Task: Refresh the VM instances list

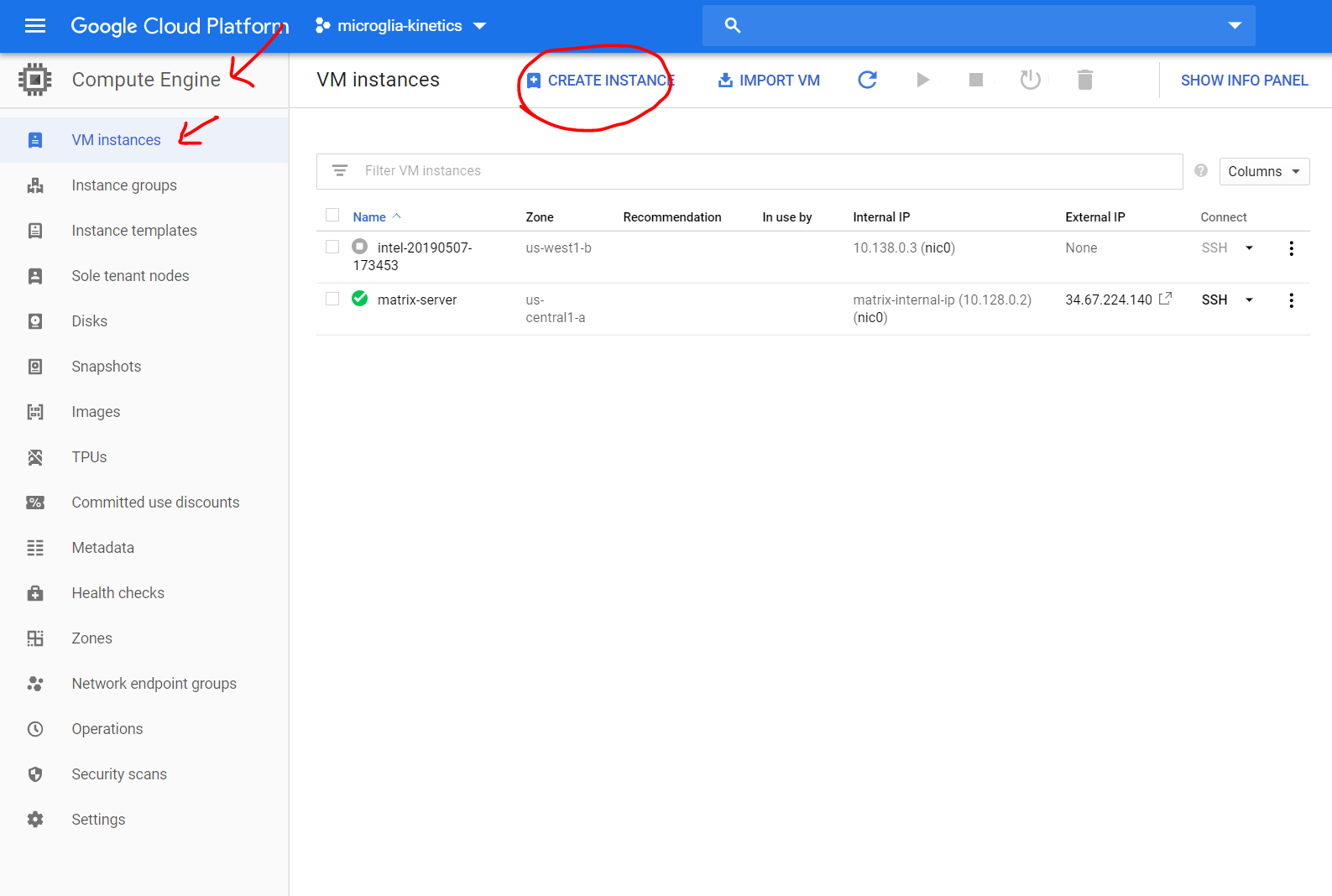Action: pyautogui.click(x=868, y=80)
